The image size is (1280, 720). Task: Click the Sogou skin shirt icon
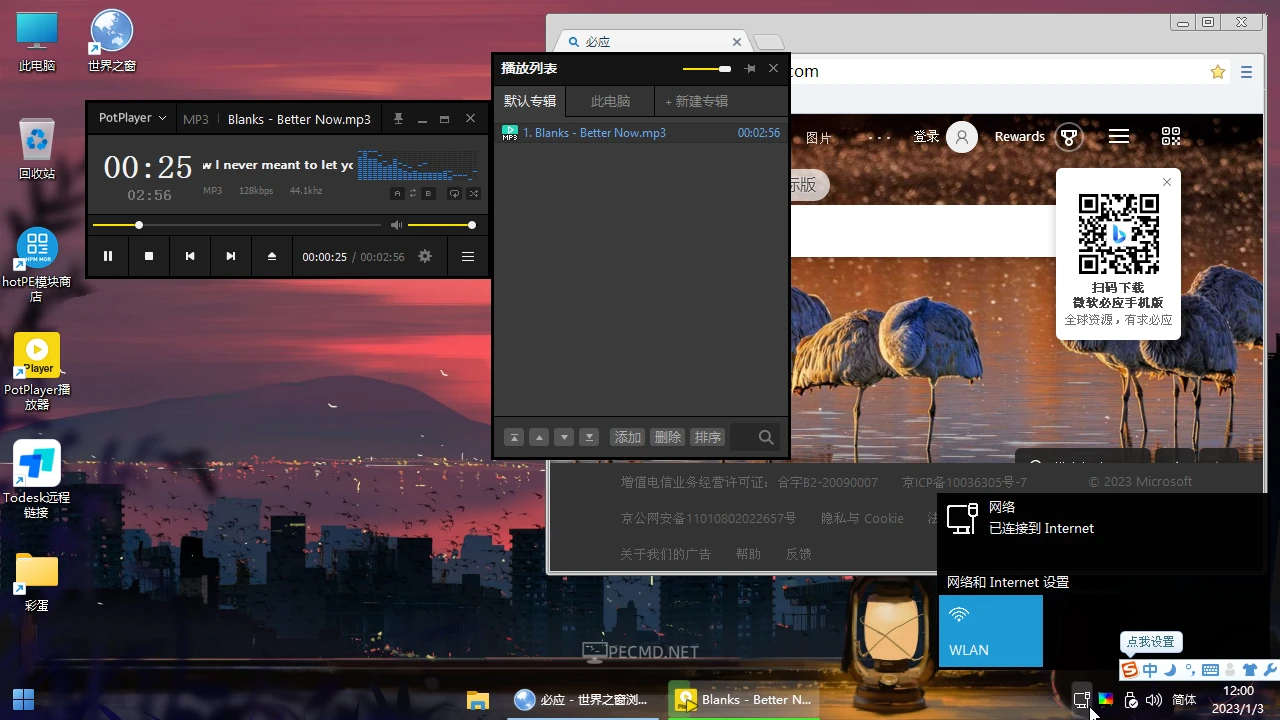(1250, 670)
